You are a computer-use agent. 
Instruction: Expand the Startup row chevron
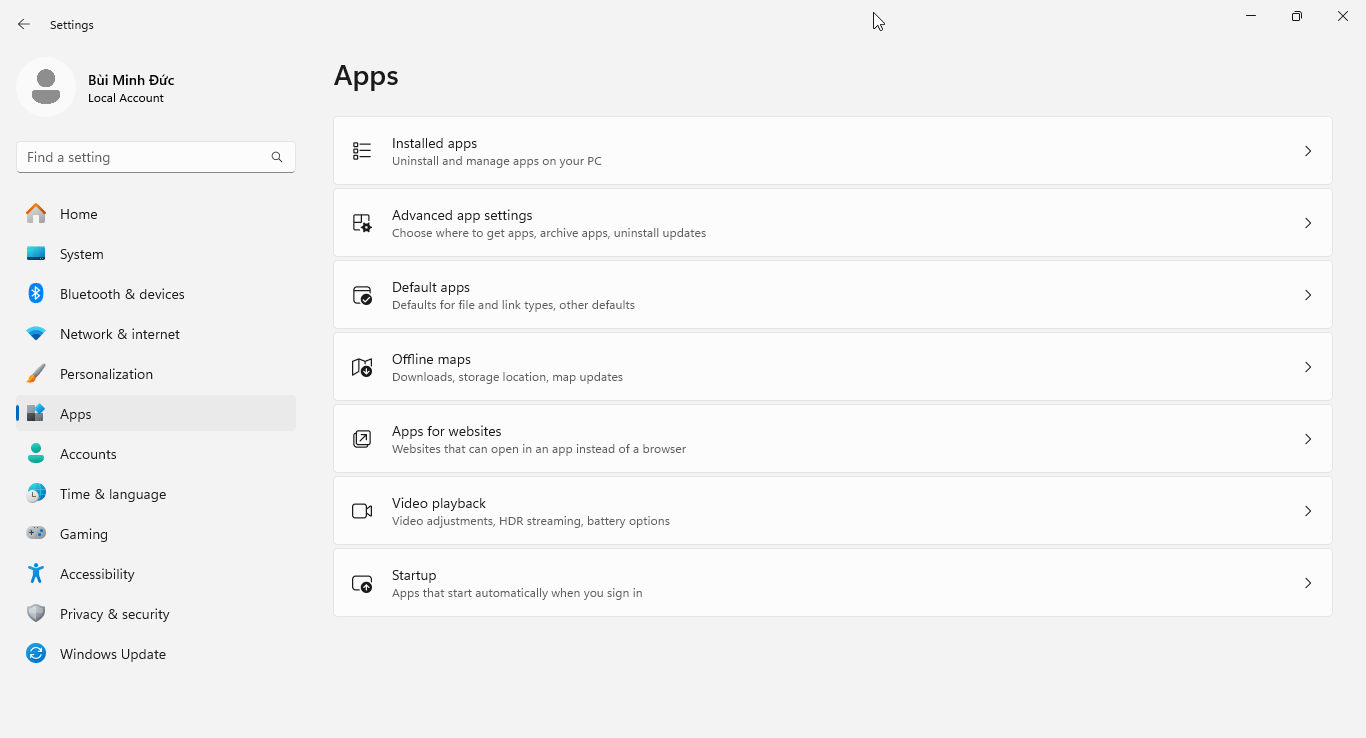1307,583
